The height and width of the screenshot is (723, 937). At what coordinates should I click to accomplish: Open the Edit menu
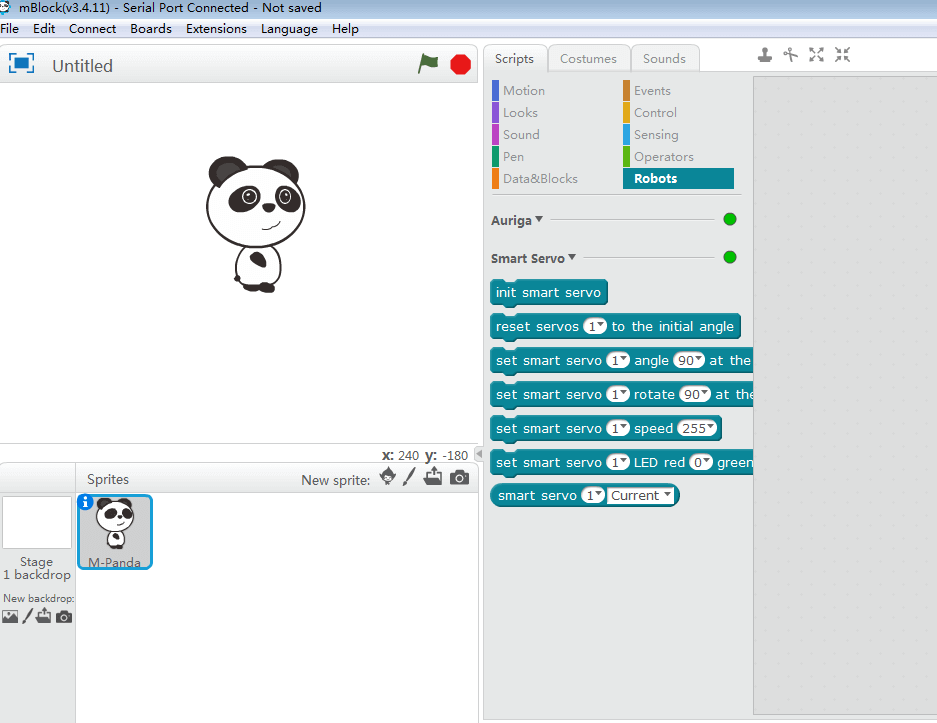pyautogui.click(x=44, y=29)
